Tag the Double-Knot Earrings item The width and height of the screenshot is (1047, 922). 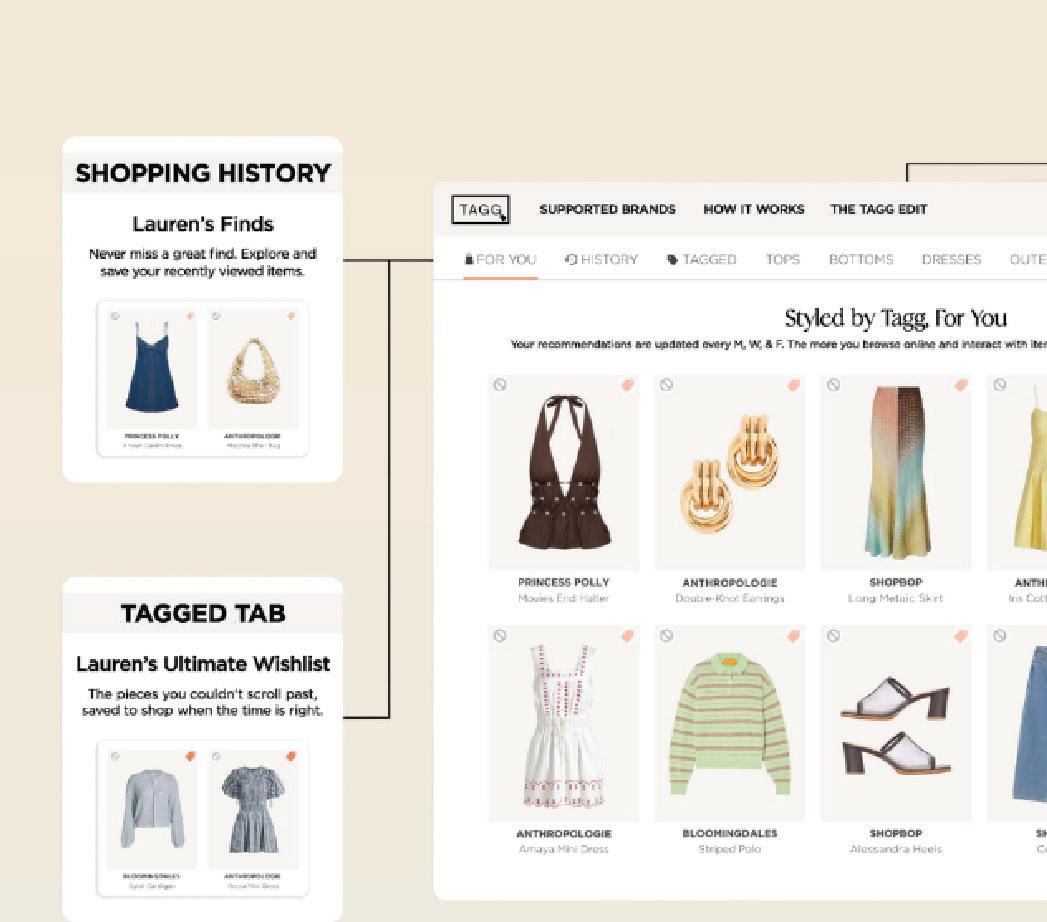[x=793, y=385]
